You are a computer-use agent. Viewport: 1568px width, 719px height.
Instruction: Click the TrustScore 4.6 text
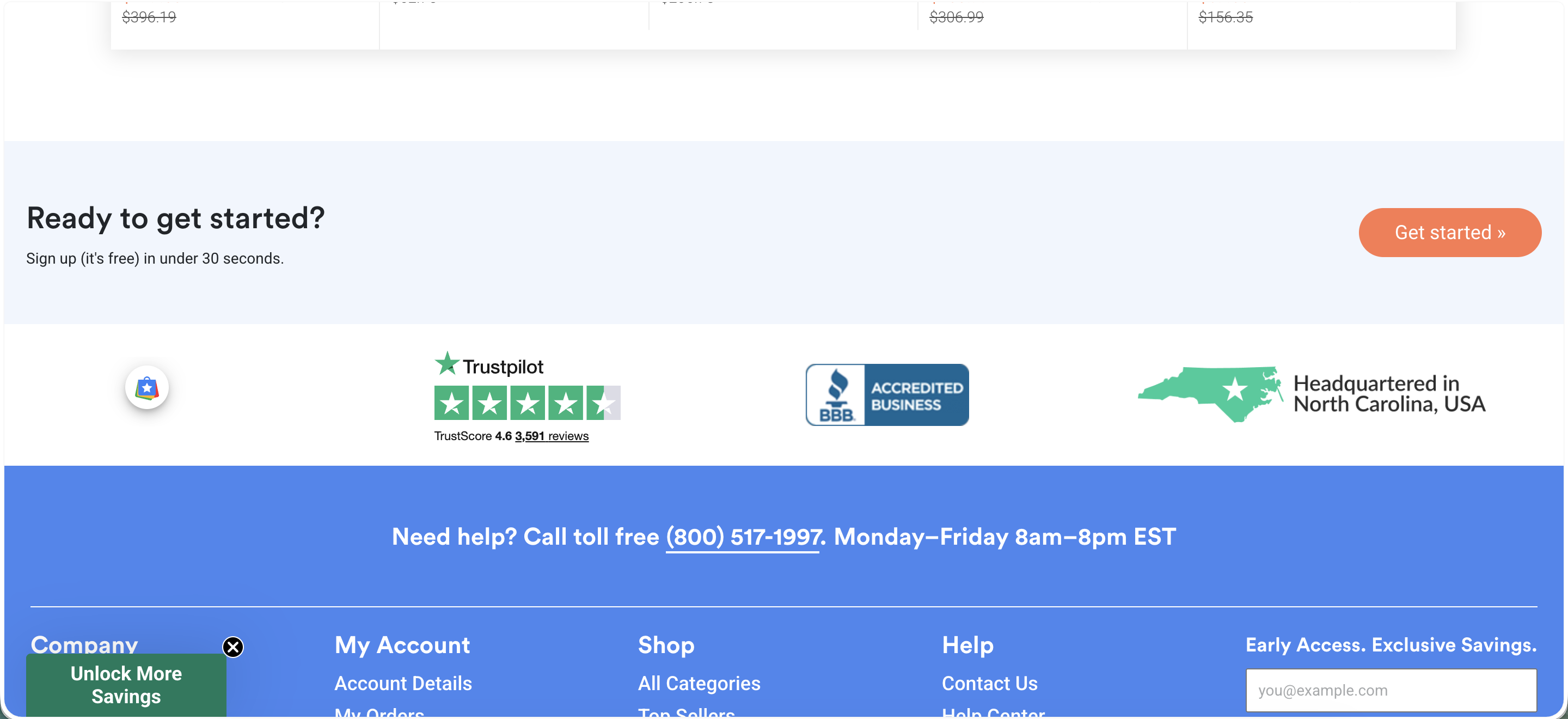473,436
